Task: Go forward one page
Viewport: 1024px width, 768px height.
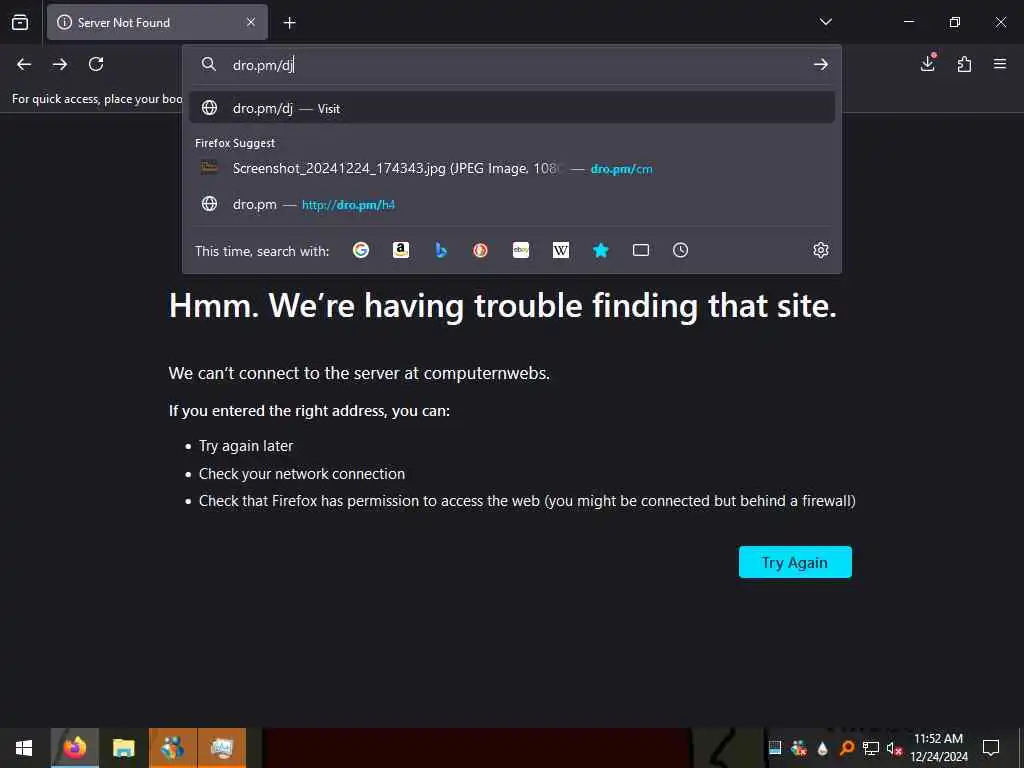Action: click(x=60, y=64)
